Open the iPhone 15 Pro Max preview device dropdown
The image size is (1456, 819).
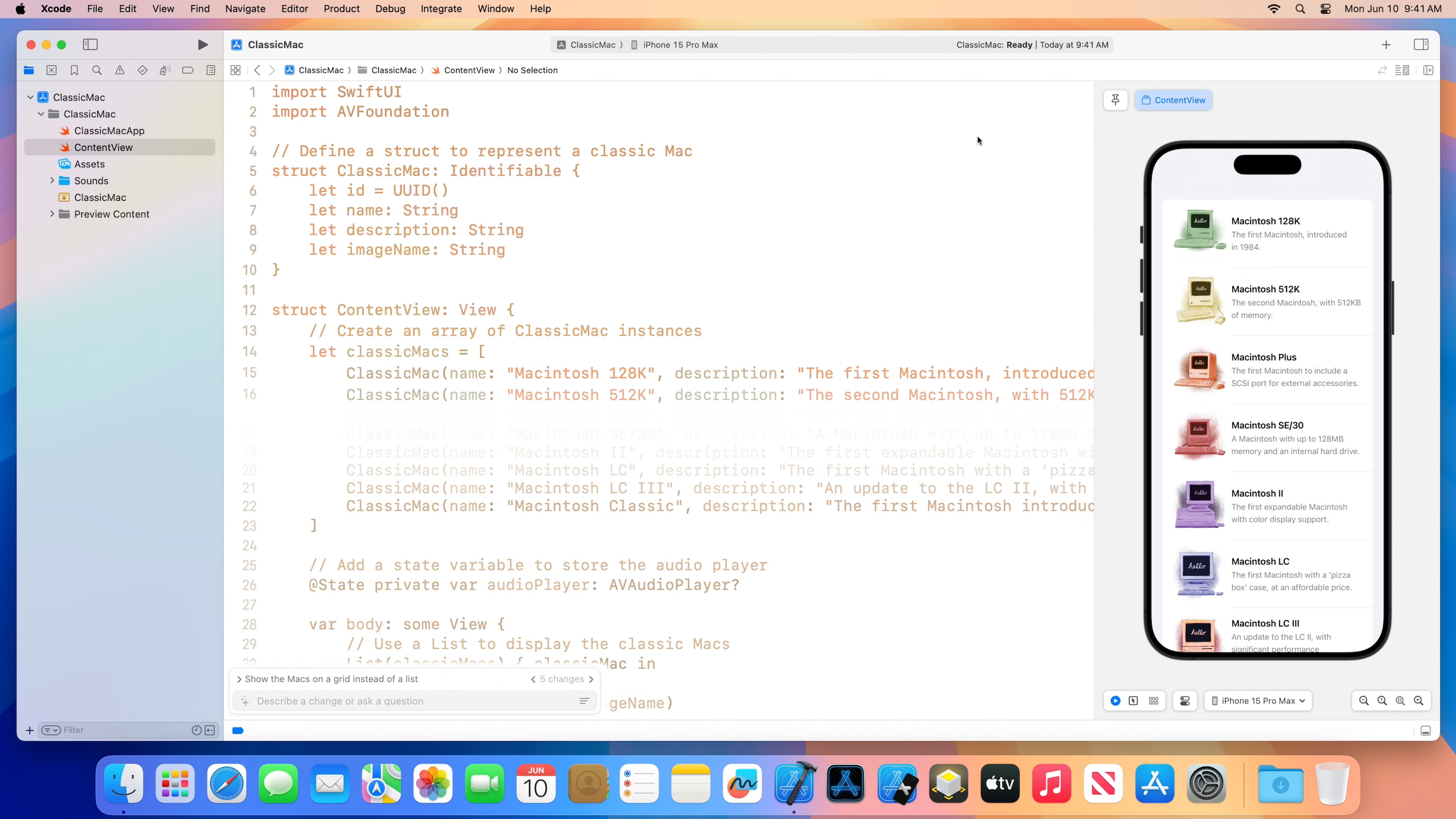pos(1258,701)
